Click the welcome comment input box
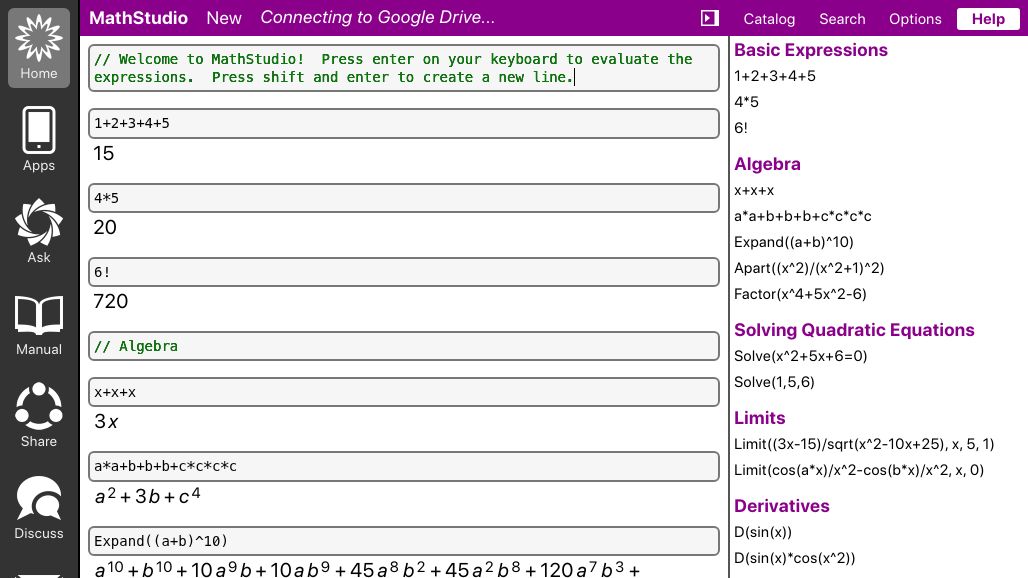This screenshot has width=1028, height=578. [x=404, y=68]
